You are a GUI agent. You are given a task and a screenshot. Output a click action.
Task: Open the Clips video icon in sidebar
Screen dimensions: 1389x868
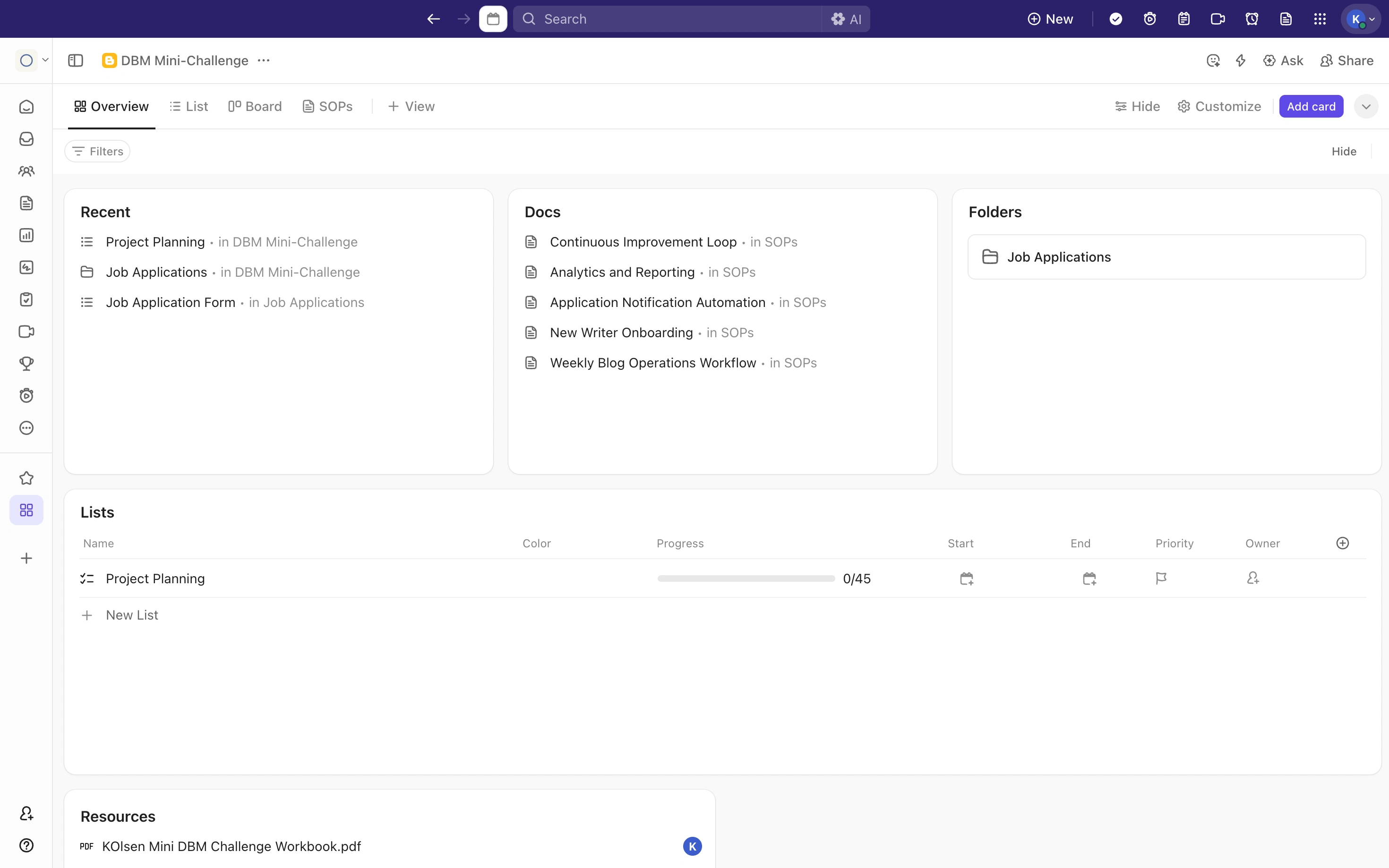coord(26,332)
